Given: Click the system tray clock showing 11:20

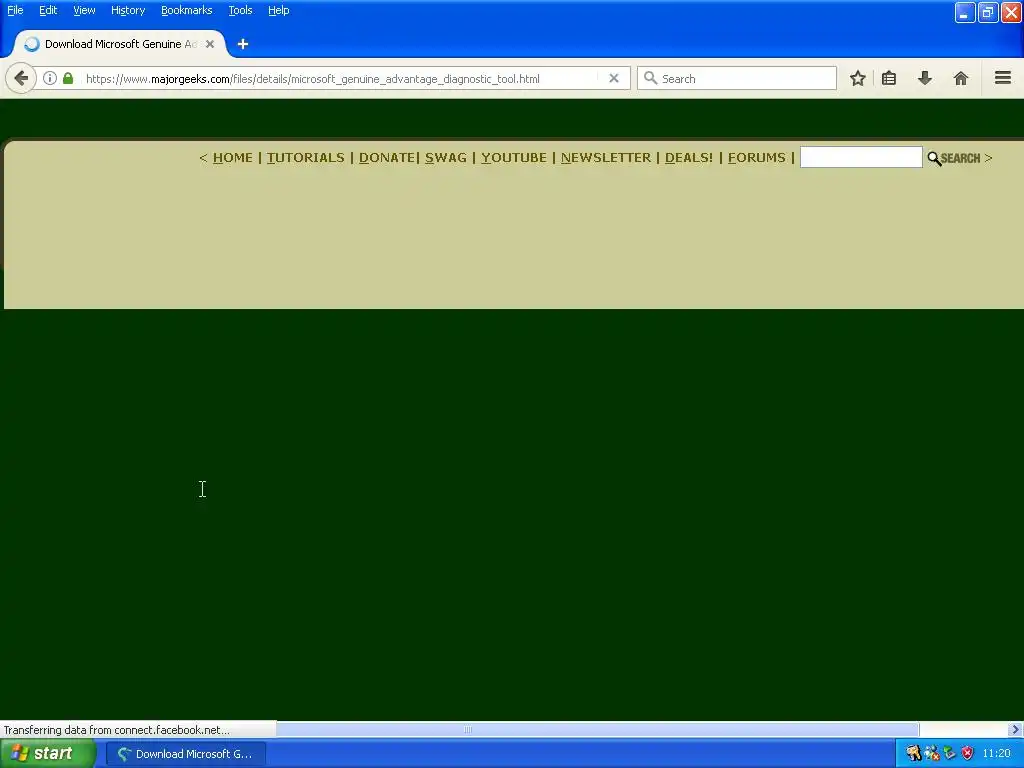Looking at the screenshot, I should pyautogui.click(x=997, y=754).
